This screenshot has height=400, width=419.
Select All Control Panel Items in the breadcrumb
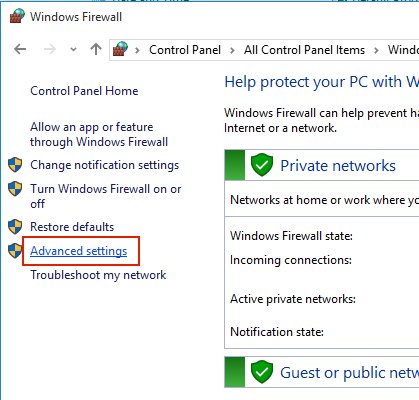(304, 50)
